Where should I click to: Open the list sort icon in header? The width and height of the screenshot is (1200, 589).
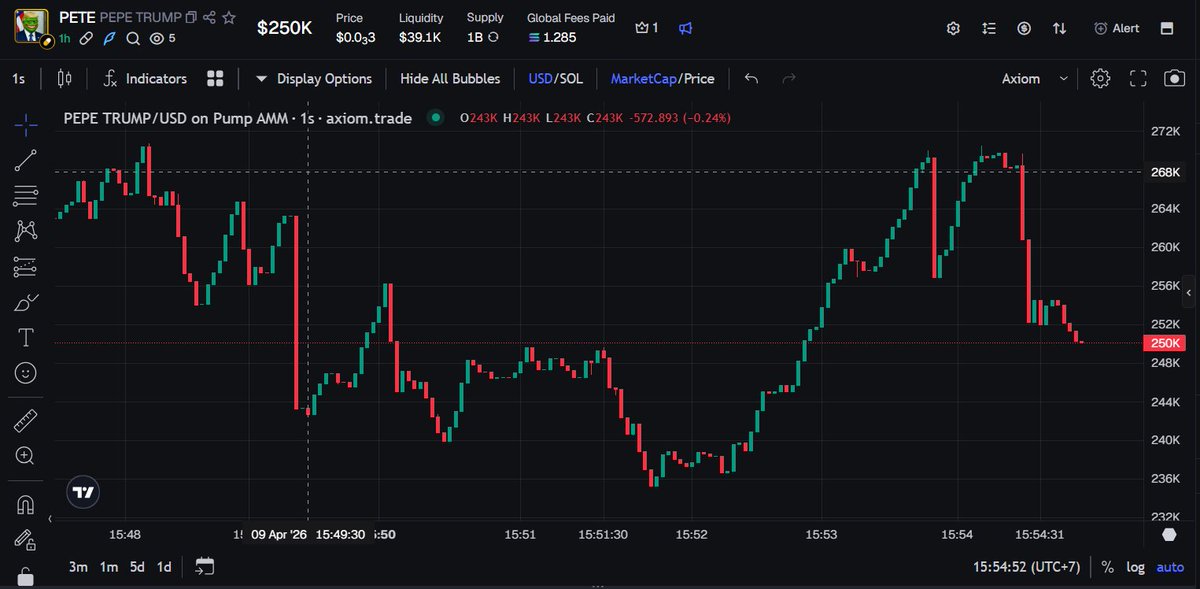[x=989, y=28]
